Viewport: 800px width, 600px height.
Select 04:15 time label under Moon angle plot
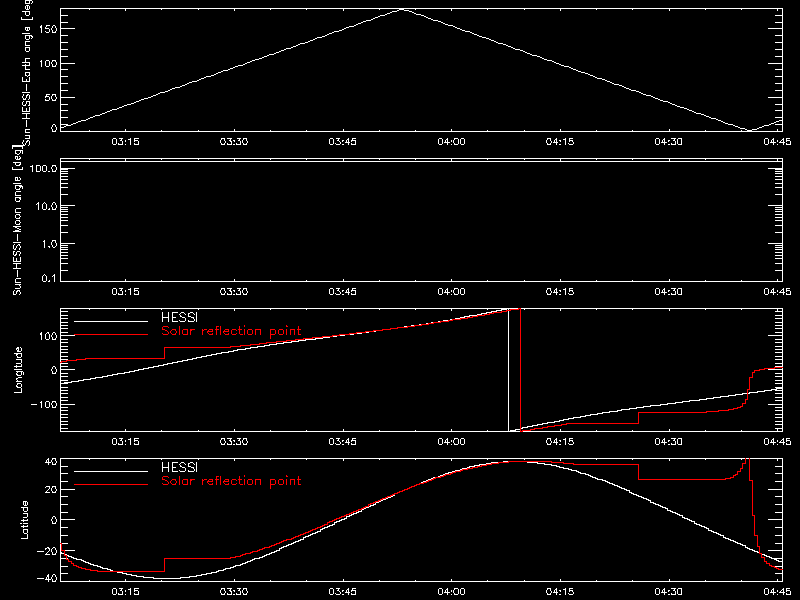click(560, 291)
